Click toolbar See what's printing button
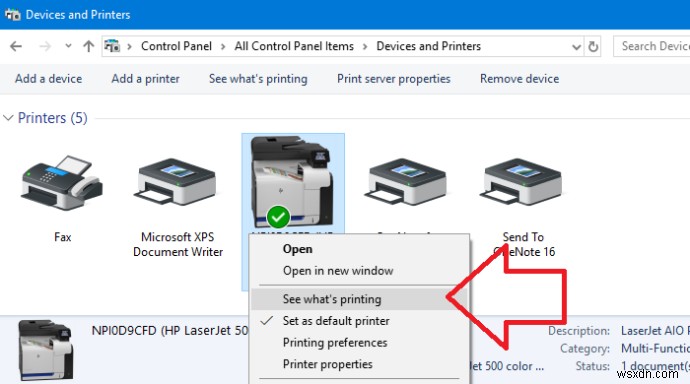The image size is (690, 384). coord(258,79)
